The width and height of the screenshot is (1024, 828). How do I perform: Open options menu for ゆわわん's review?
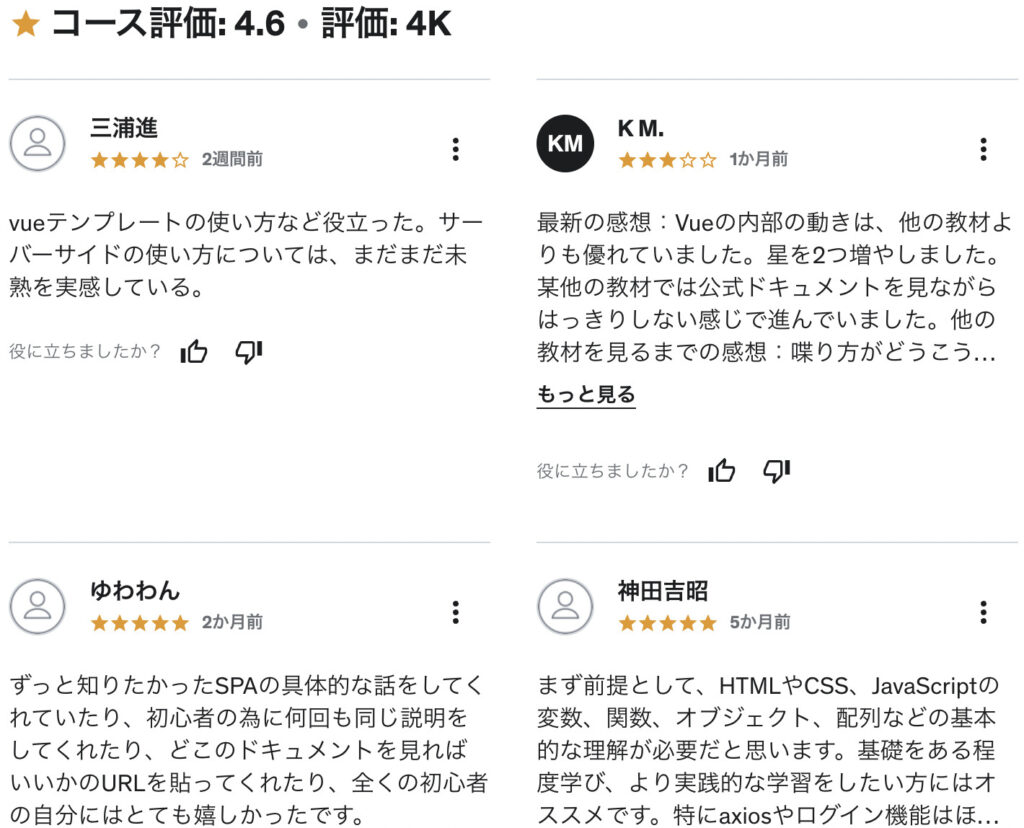click(456, 612)
